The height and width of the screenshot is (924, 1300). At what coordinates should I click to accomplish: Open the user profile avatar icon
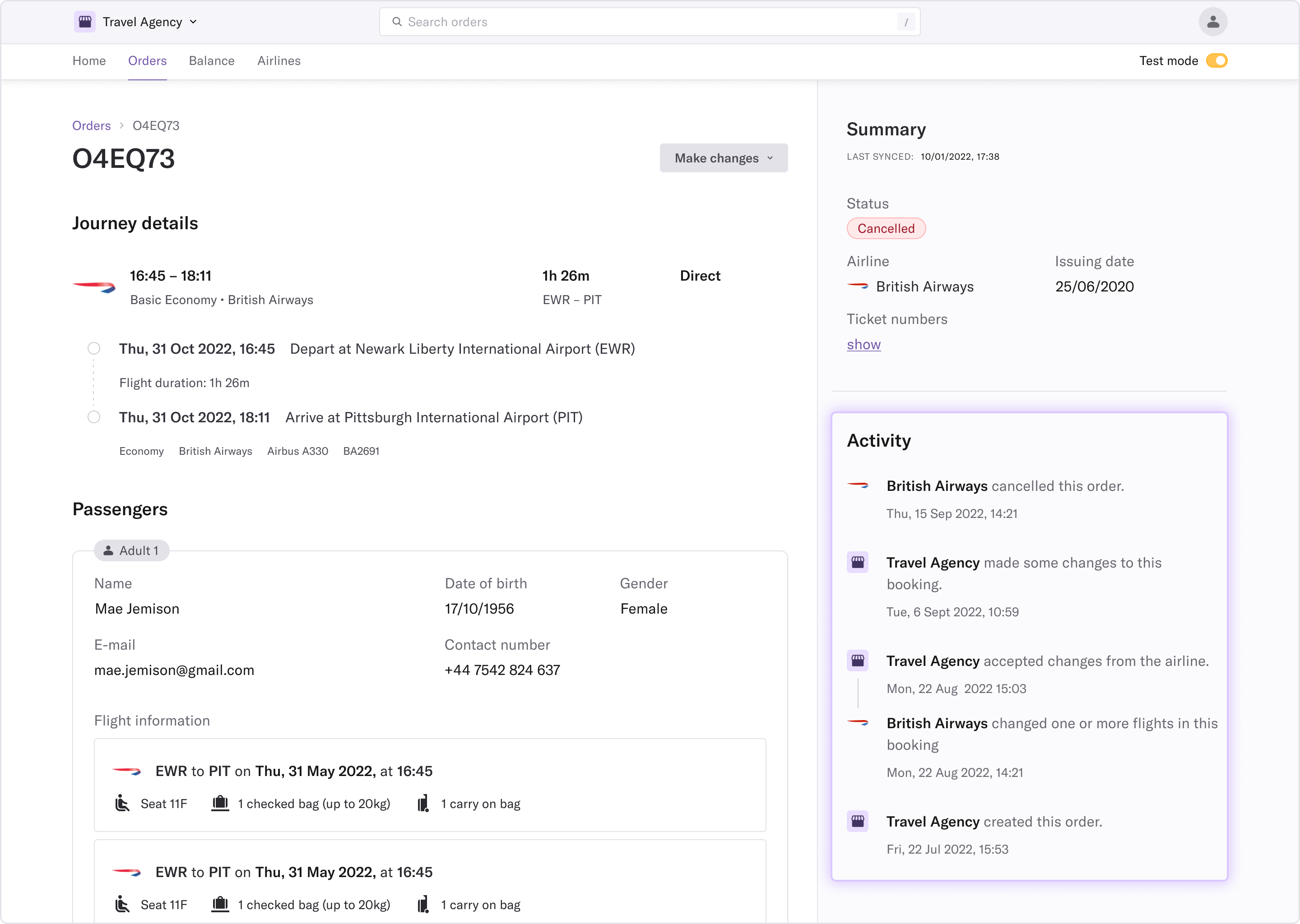click(x=1212, y=22)
